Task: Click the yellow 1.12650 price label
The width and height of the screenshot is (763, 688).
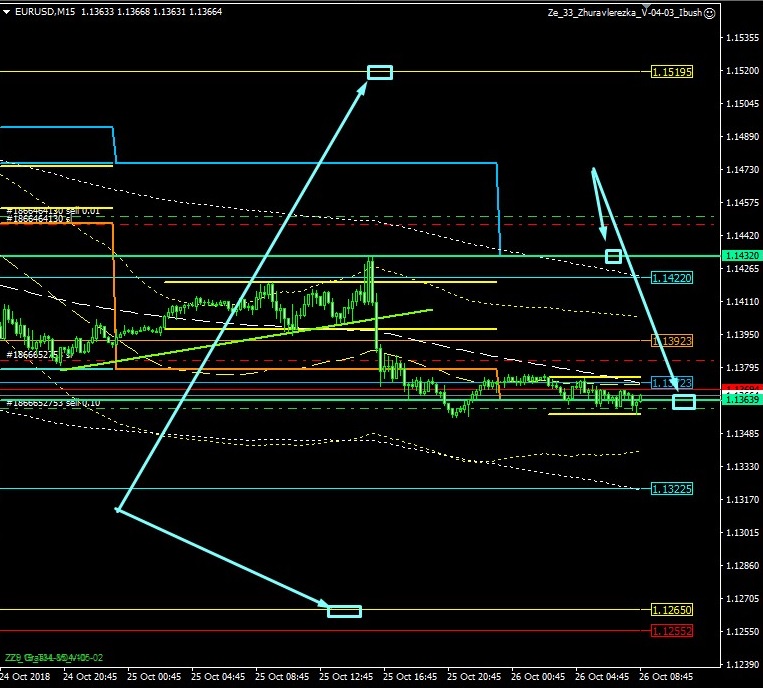Action: [x=672, y=609]
